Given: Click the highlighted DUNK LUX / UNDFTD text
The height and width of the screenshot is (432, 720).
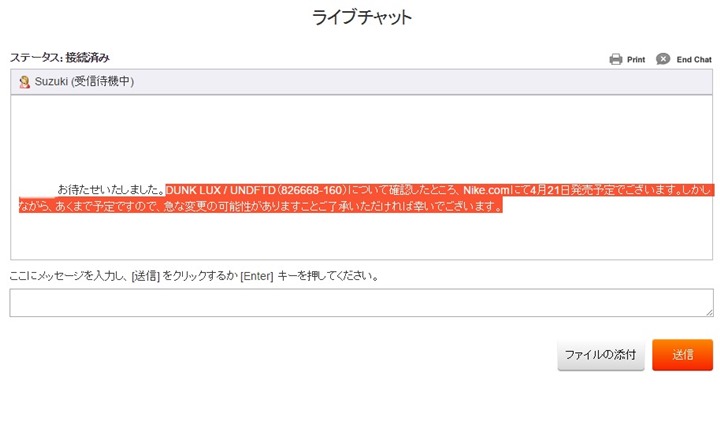Looking at the screenshot, I should (x=220, y=190).
